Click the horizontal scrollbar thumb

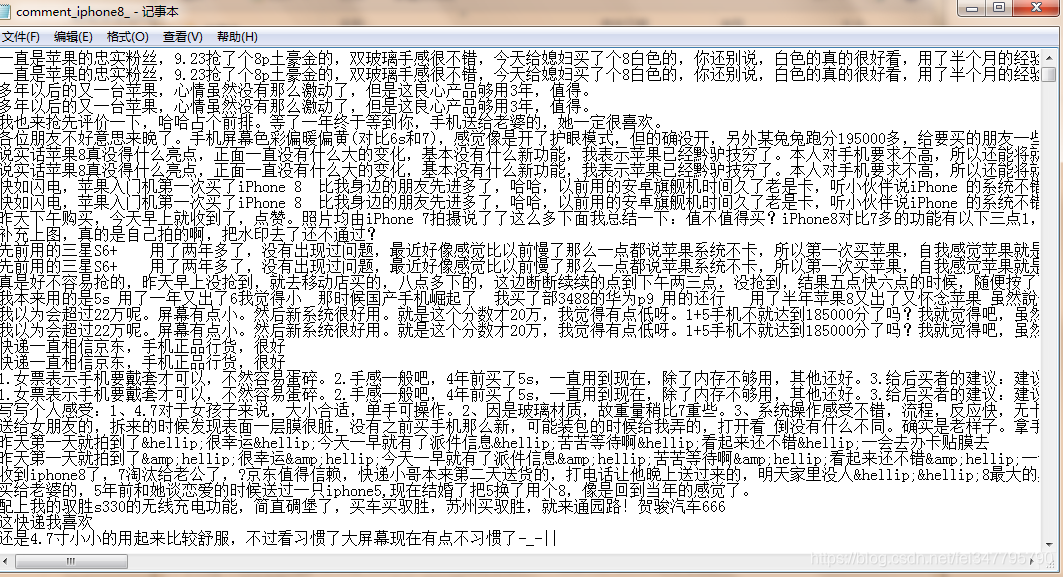tap(71, 561)
